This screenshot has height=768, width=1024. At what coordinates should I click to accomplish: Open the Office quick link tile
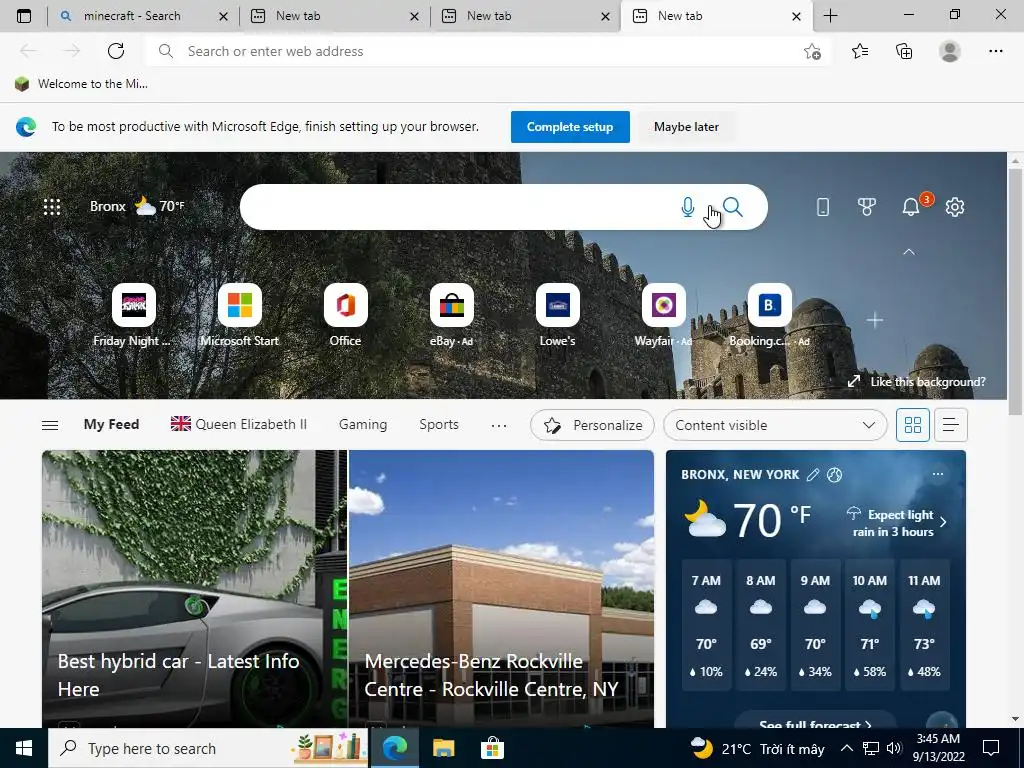pos(345,305)
